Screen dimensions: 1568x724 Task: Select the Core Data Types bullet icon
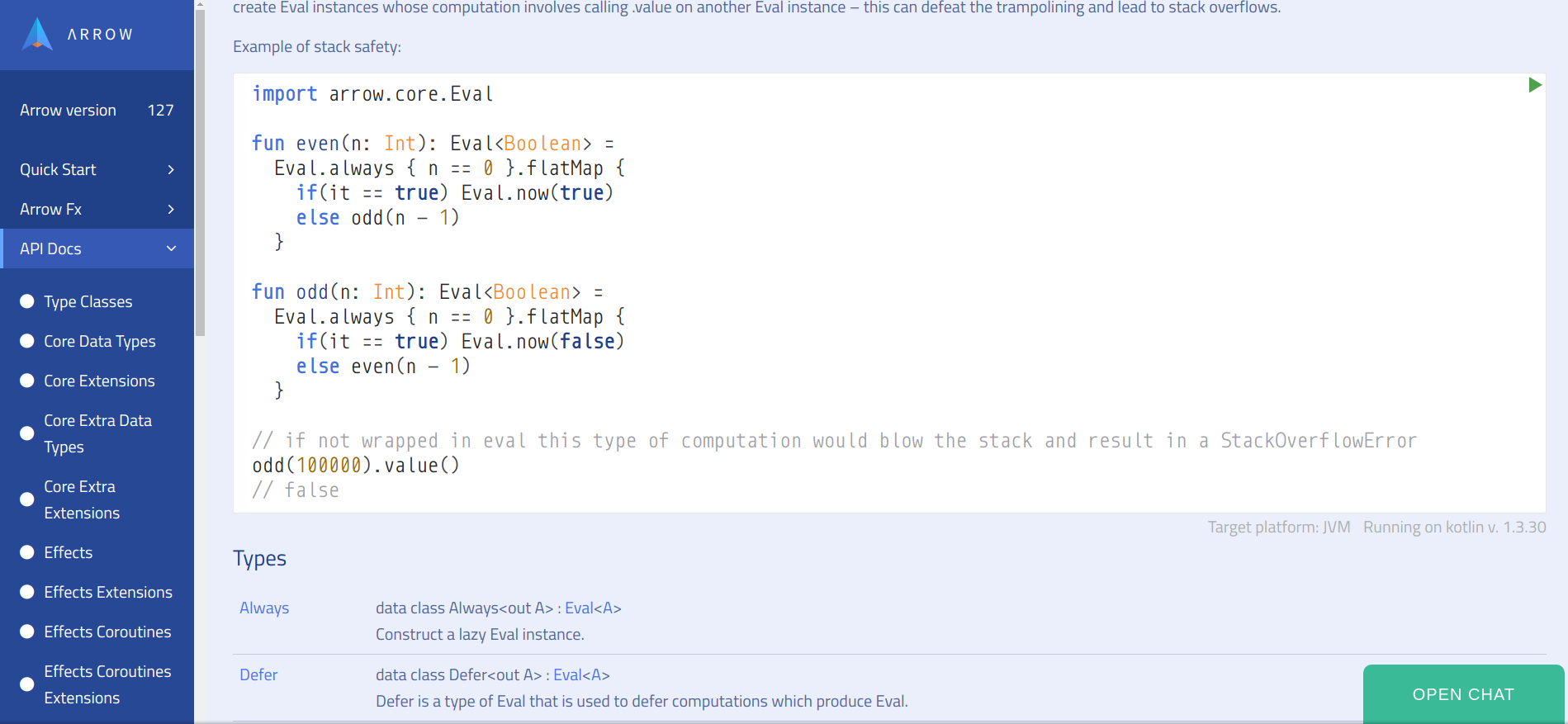27,340
